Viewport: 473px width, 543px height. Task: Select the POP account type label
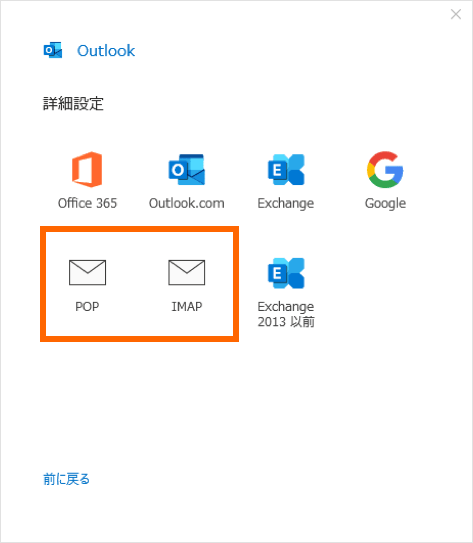87,306
